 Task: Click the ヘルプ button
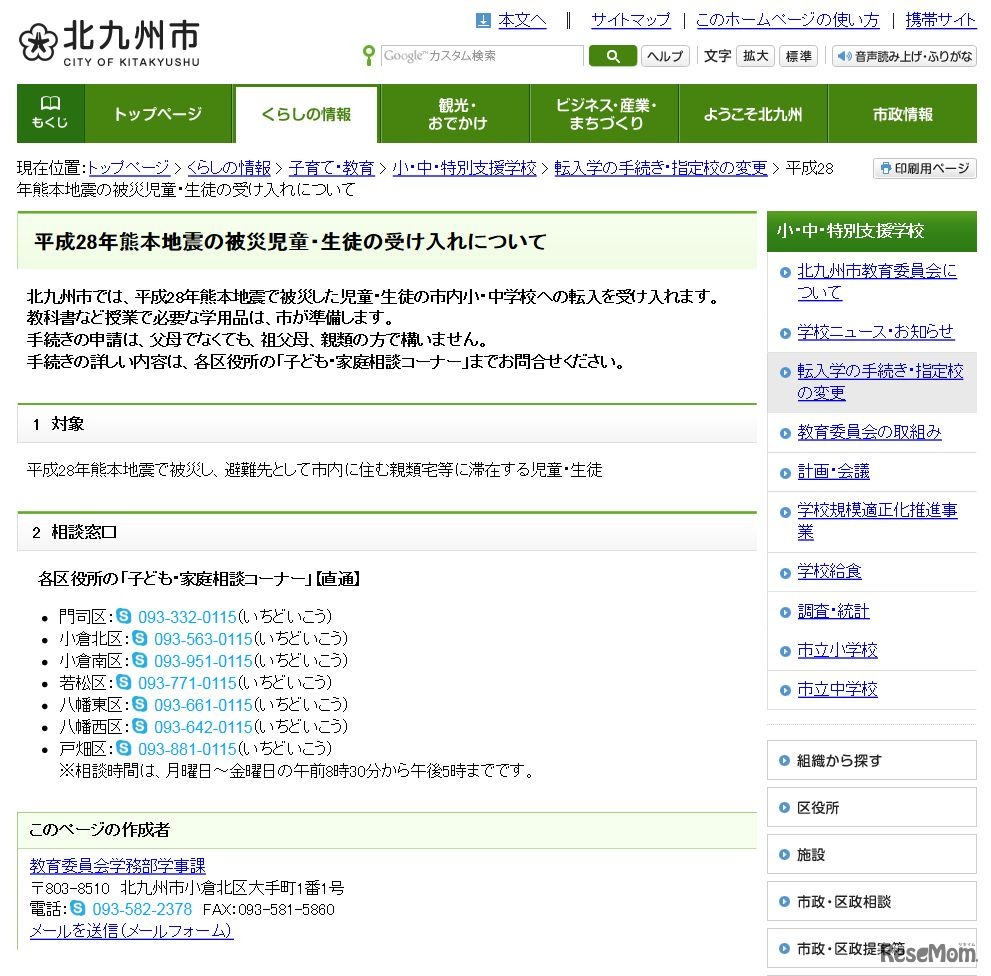tap(665, 56)
